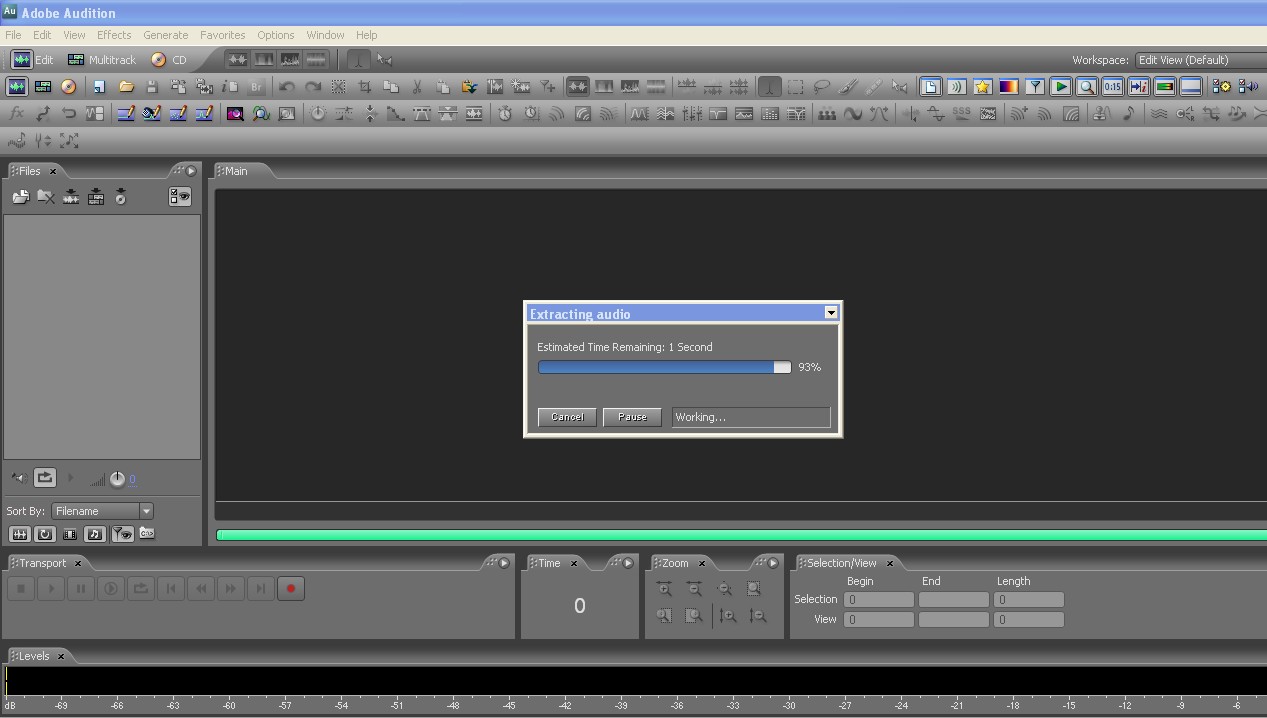The image size is (1267, 718).
Task: Open the Favorites menu
Action: (x=223, y=35)
